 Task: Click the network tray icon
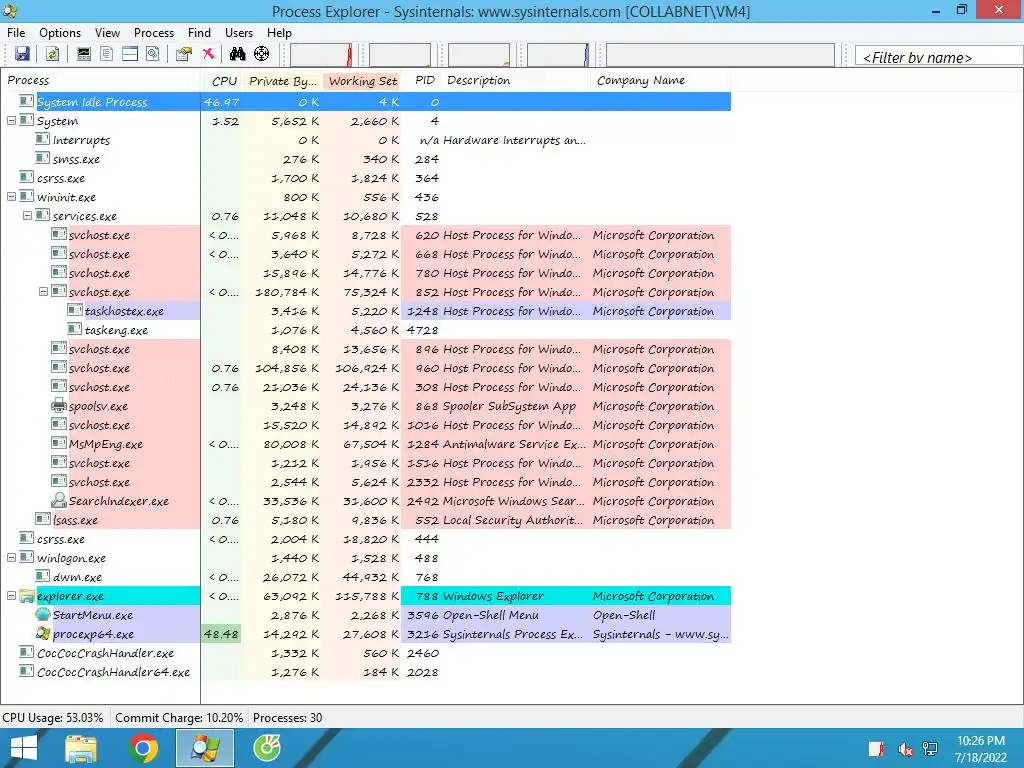click(x=930, y=750)
